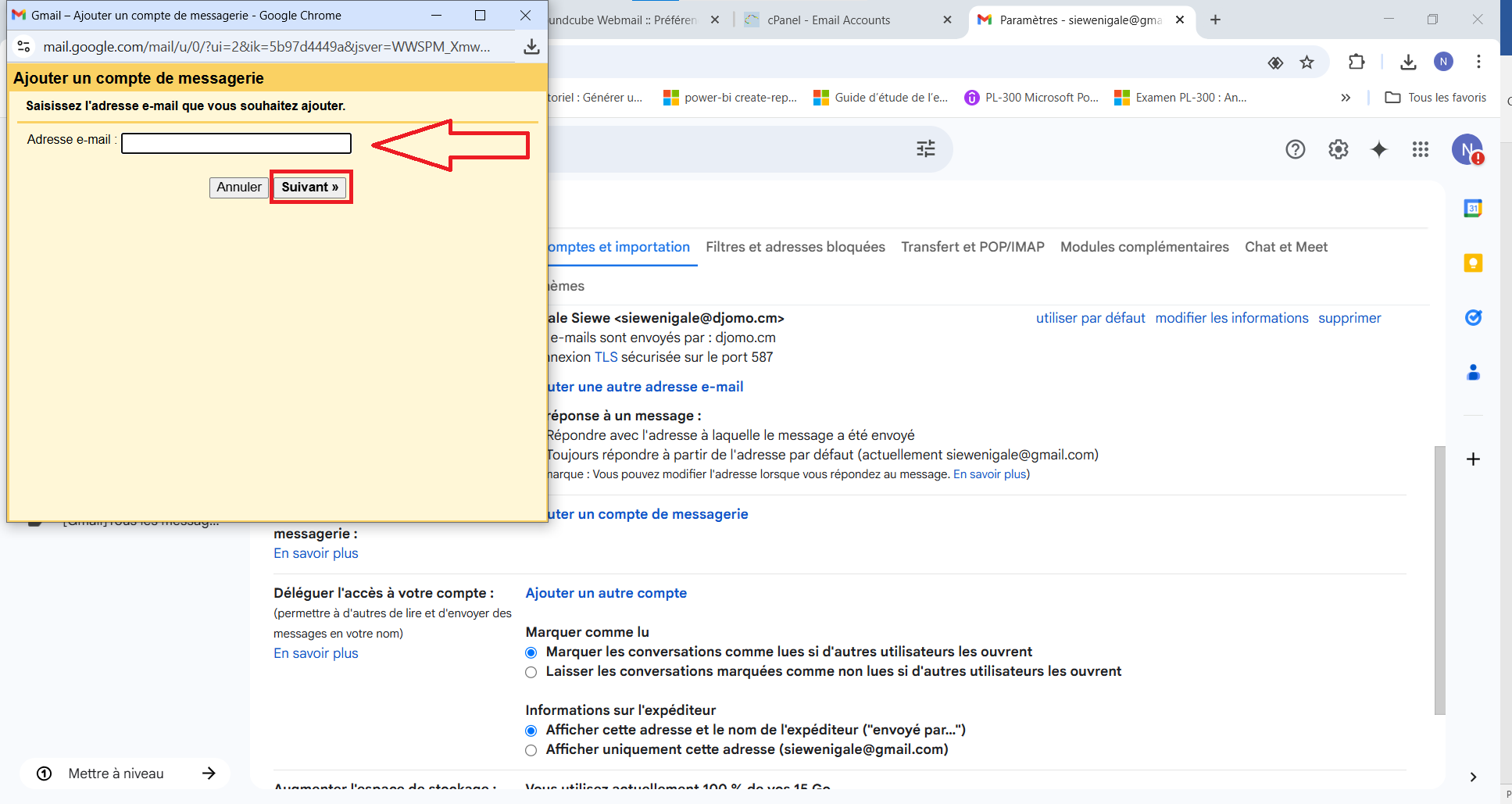Viewport: 1512px width, 804px height.
Task: Open Gmail search options slider icon
Action: (926, 148)
